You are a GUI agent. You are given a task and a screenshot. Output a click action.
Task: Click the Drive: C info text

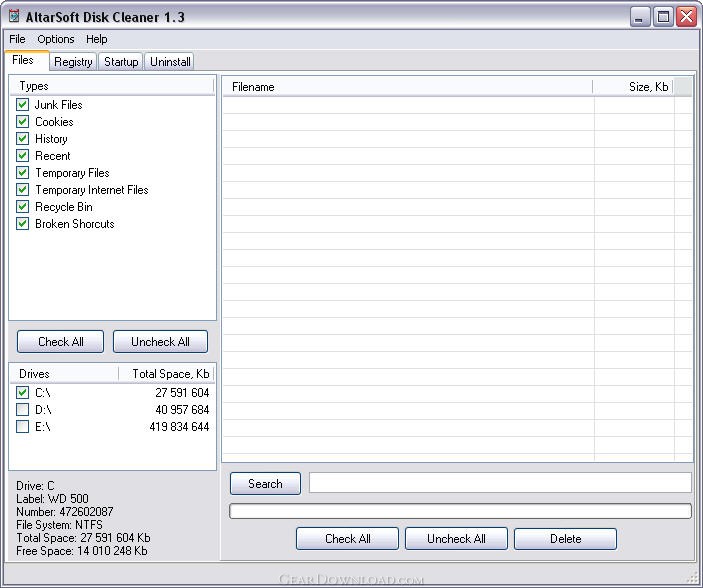(35, 486)
